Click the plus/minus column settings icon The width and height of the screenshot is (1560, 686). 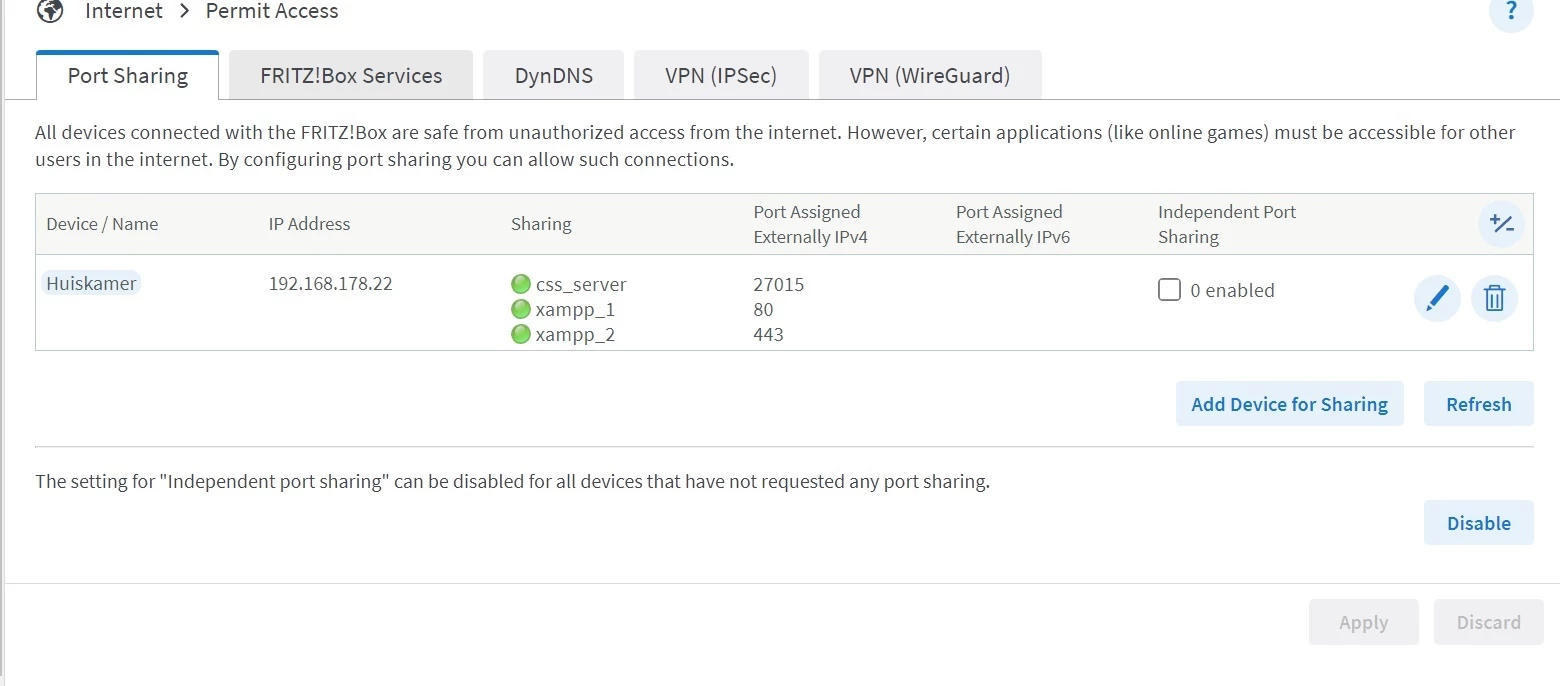tap(1501, 224)
